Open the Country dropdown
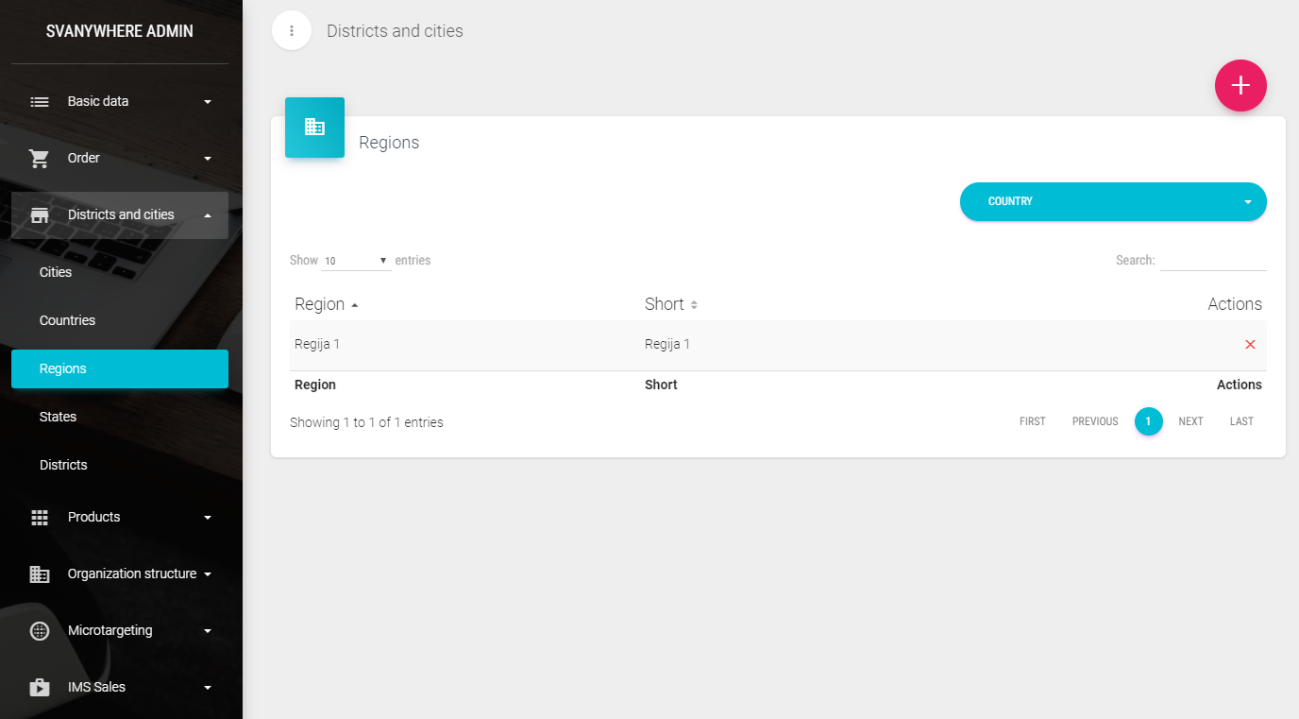 pos(1112,201)
